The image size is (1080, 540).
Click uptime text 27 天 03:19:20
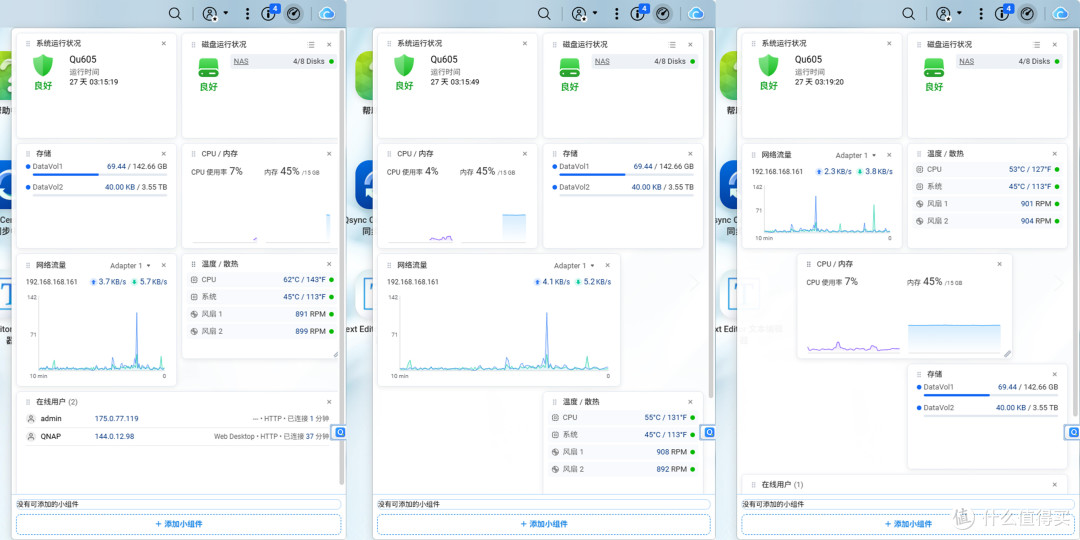821,81
